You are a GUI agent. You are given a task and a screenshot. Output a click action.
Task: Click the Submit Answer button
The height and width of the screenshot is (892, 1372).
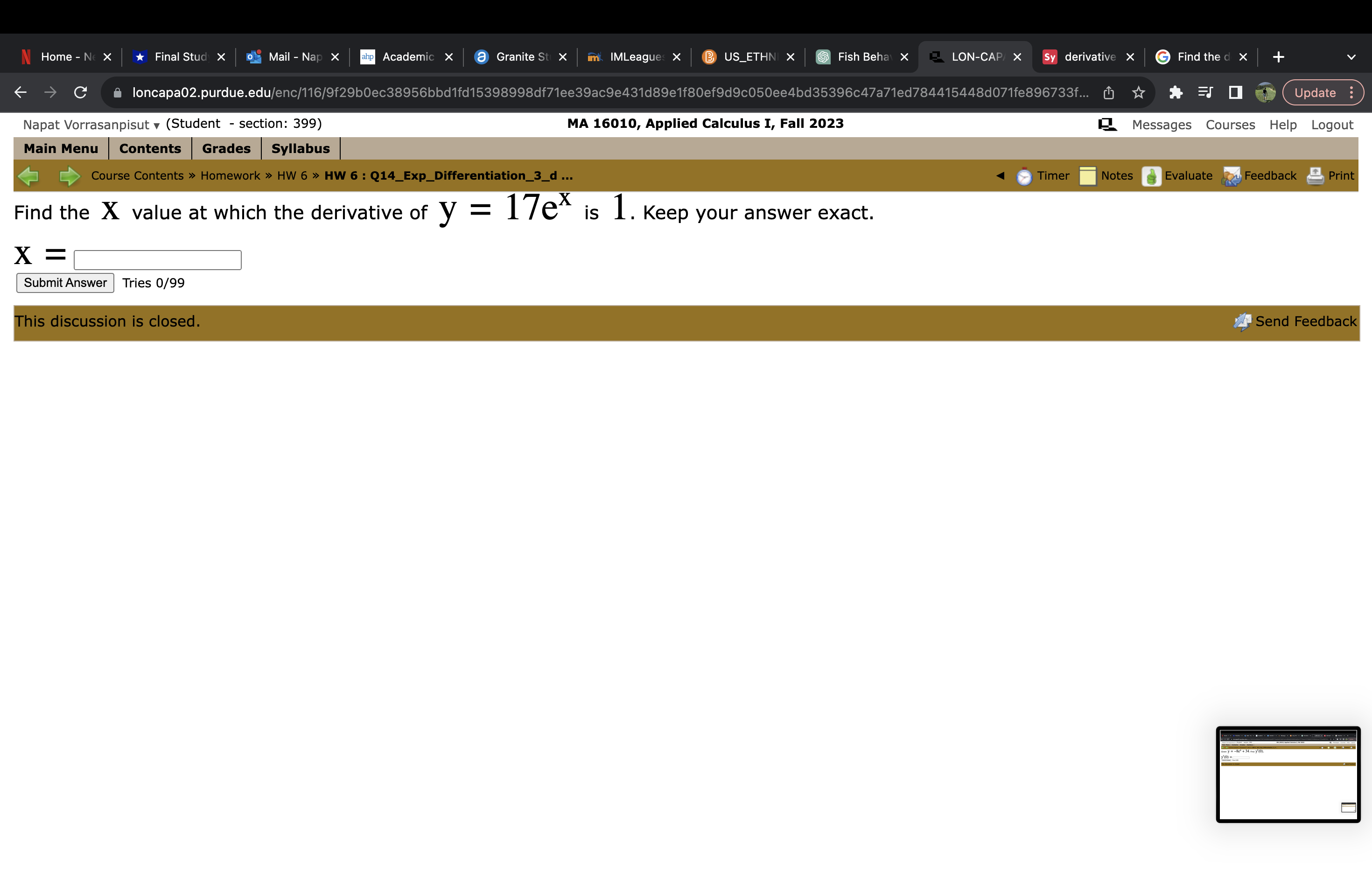pyautogui.click(x=64, y=282)
